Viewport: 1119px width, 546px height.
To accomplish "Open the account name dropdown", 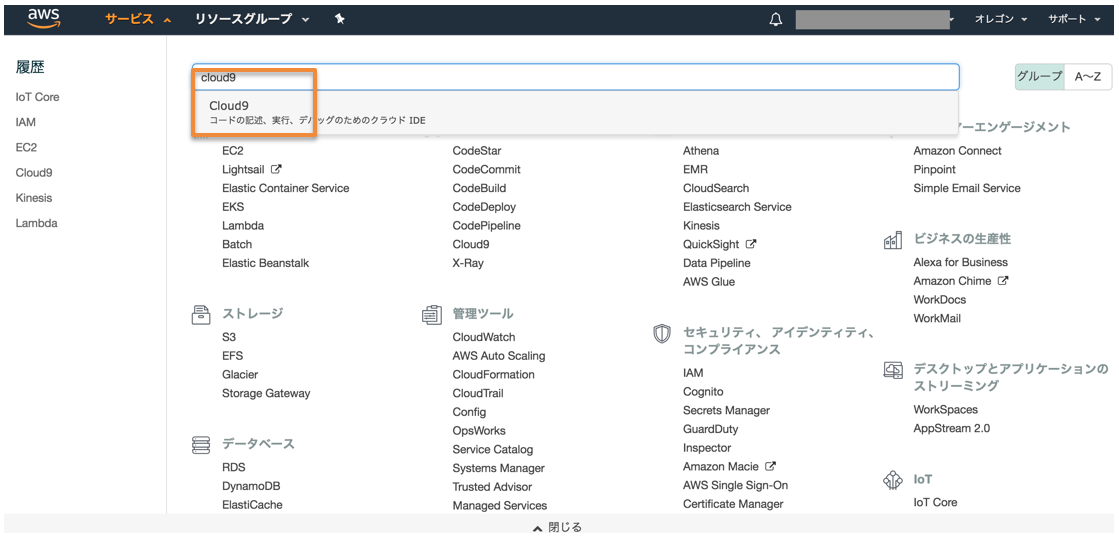I will [876, 20].
